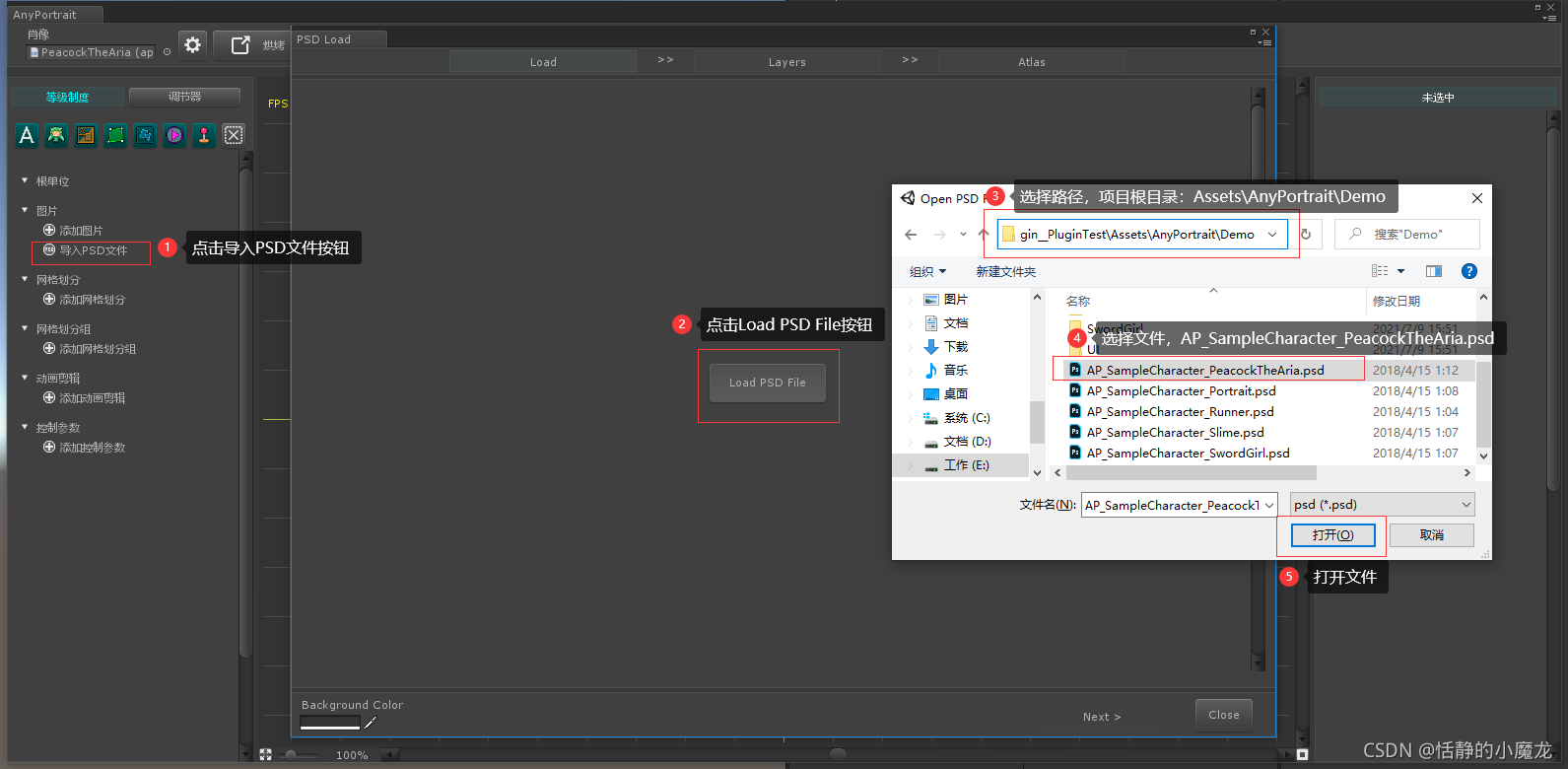This screenshot has width=1568, height=769.
Task: Collapse the 根单位 tree section
Action: 25,180
